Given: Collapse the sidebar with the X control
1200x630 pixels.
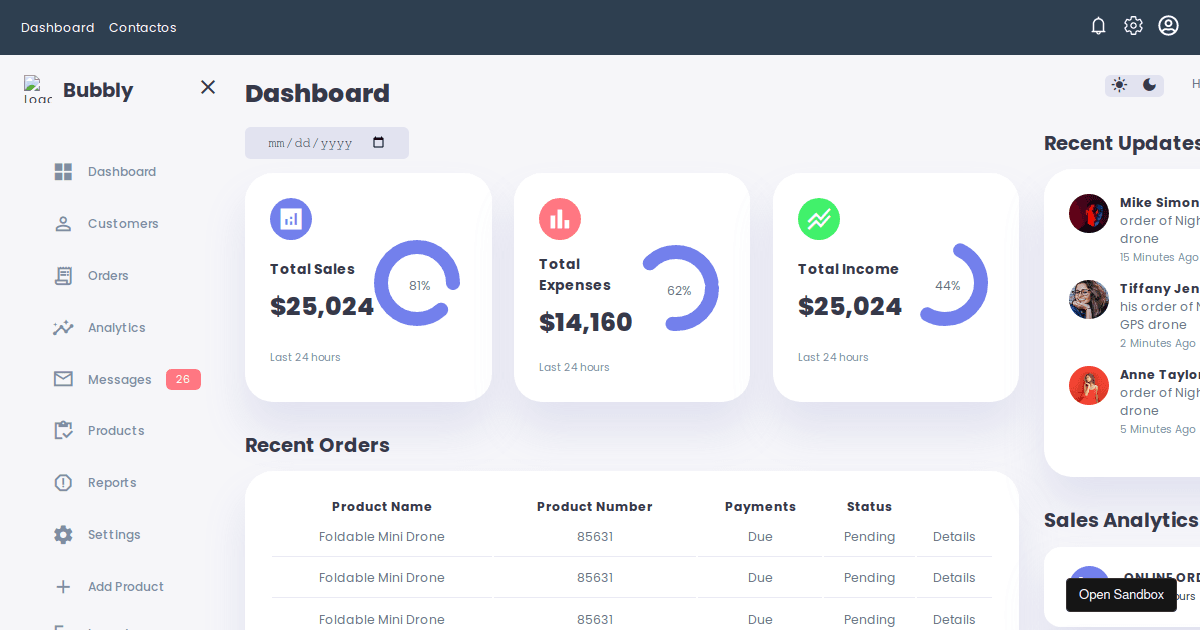Looking at the screenshot, I should point(207,87).
